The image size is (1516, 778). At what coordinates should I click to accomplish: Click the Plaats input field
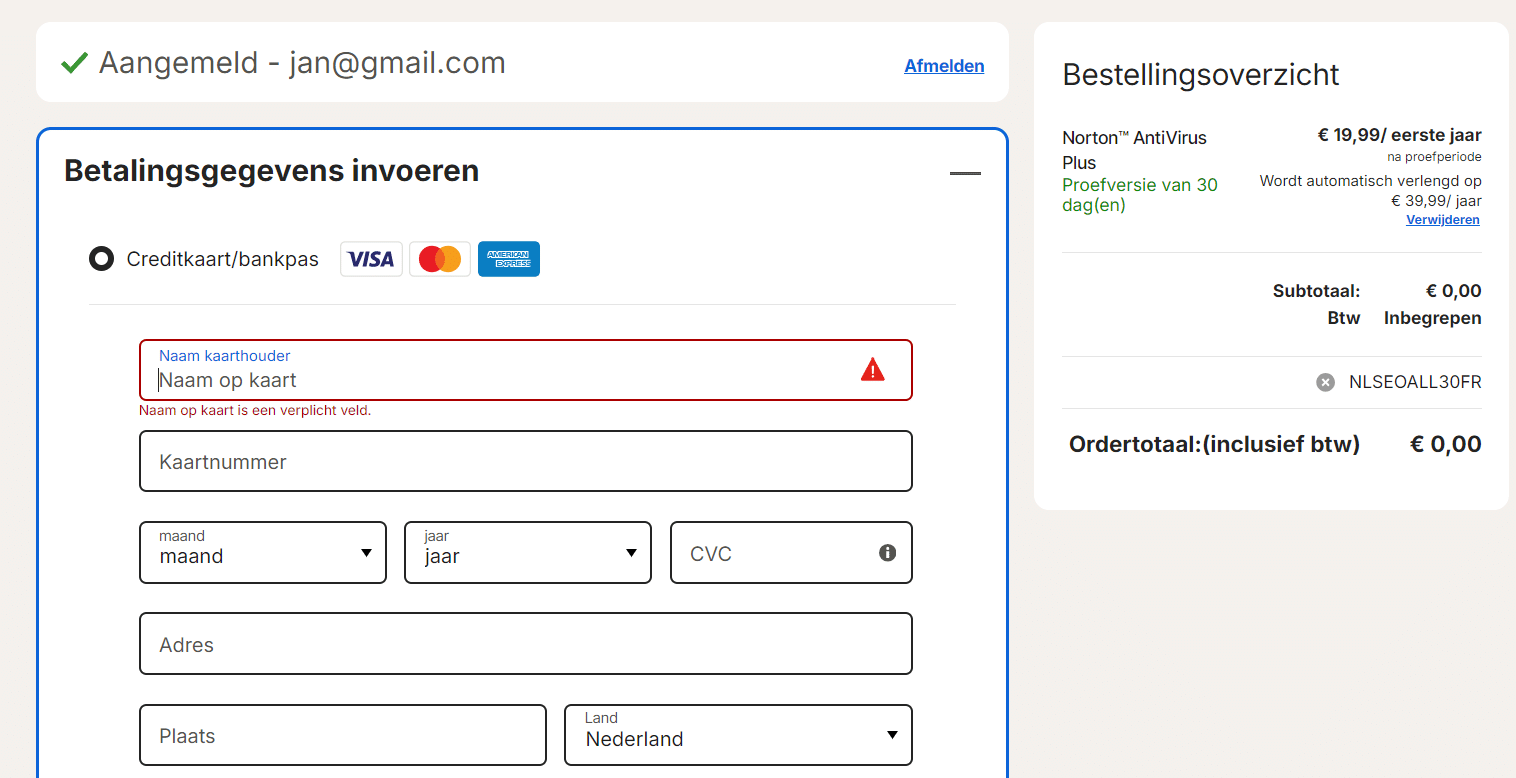pos(343,735)
